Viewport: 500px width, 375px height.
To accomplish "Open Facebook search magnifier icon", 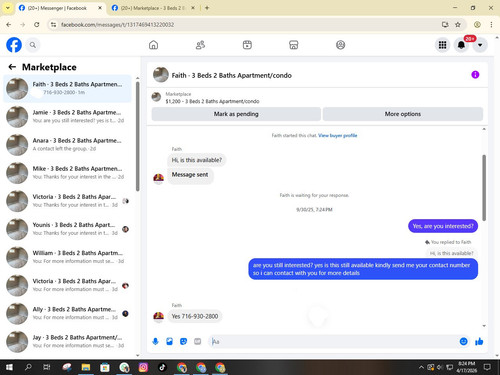I will pos(33,45).
